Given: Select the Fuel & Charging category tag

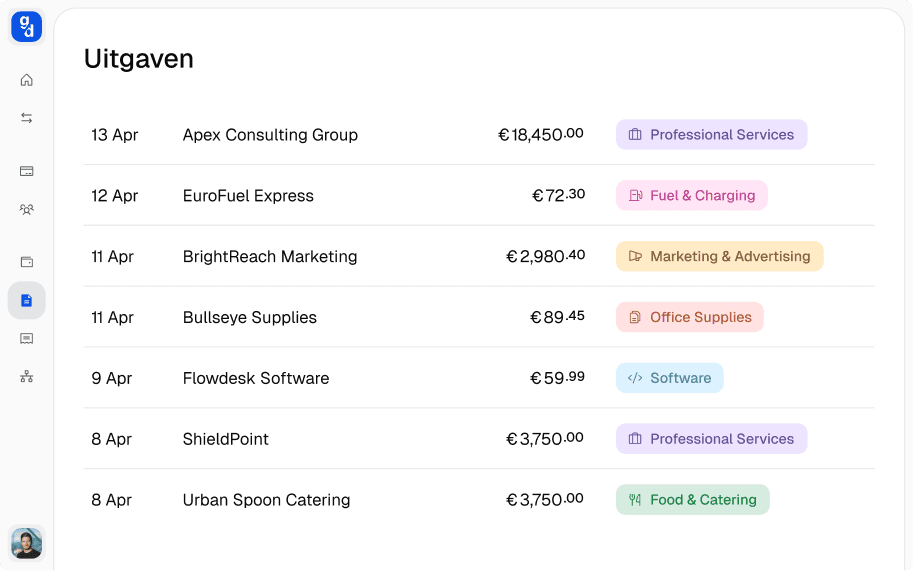Looking at the screenshot, I should click(692, 196).
